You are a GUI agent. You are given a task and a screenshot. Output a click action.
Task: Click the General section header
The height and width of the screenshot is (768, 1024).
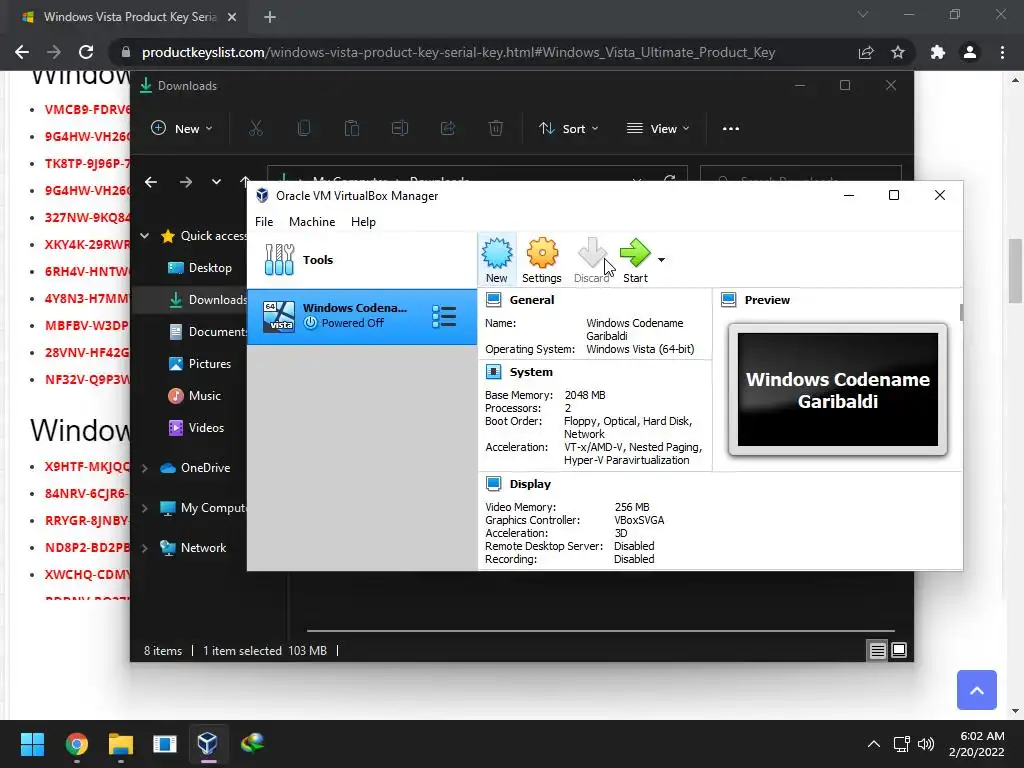point(532,300)
